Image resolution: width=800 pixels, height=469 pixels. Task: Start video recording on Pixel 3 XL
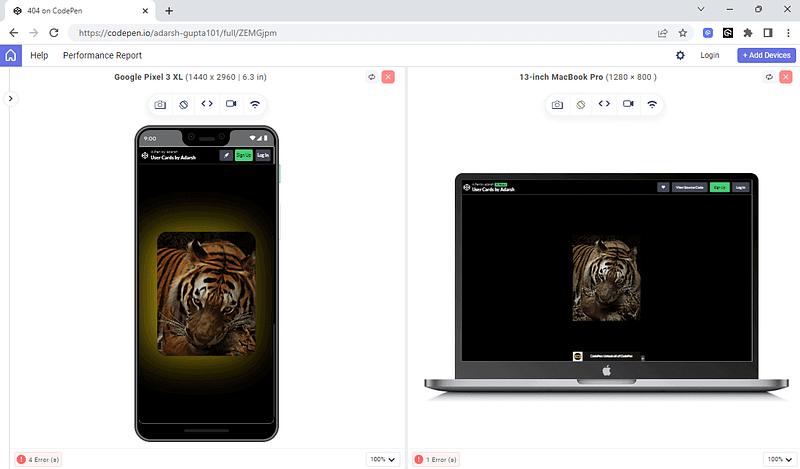coord(231,104)
